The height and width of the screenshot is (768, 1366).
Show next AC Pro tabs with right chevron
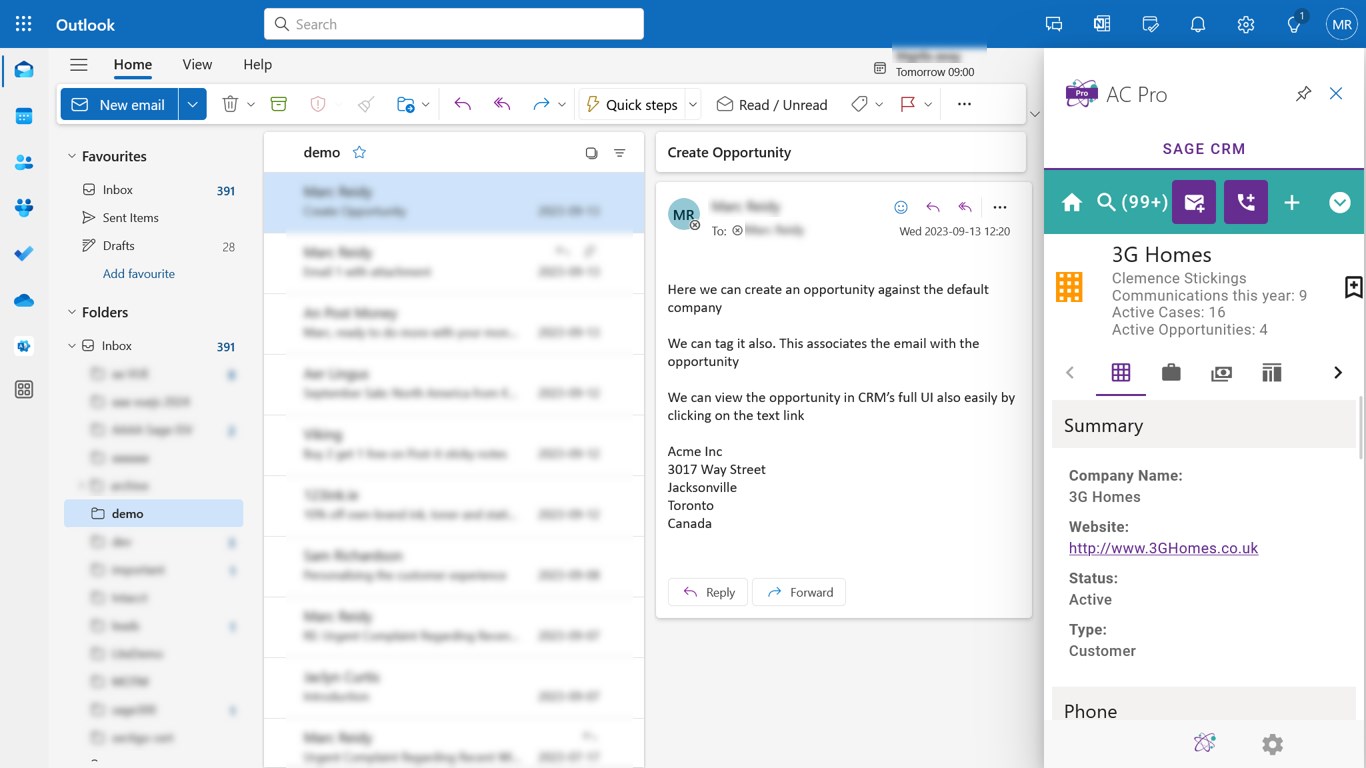pos(1338,373)
